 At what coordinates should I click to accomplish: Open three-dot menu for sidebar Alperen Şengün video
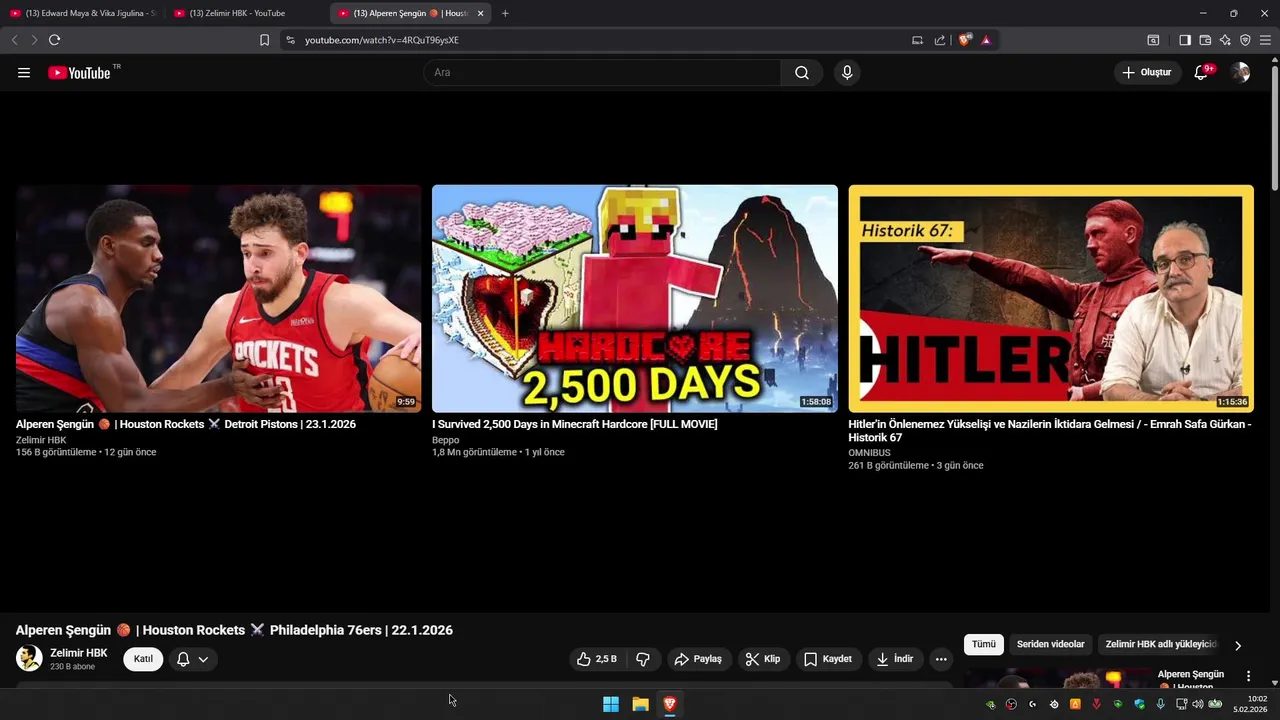[x=1248, y=676]
